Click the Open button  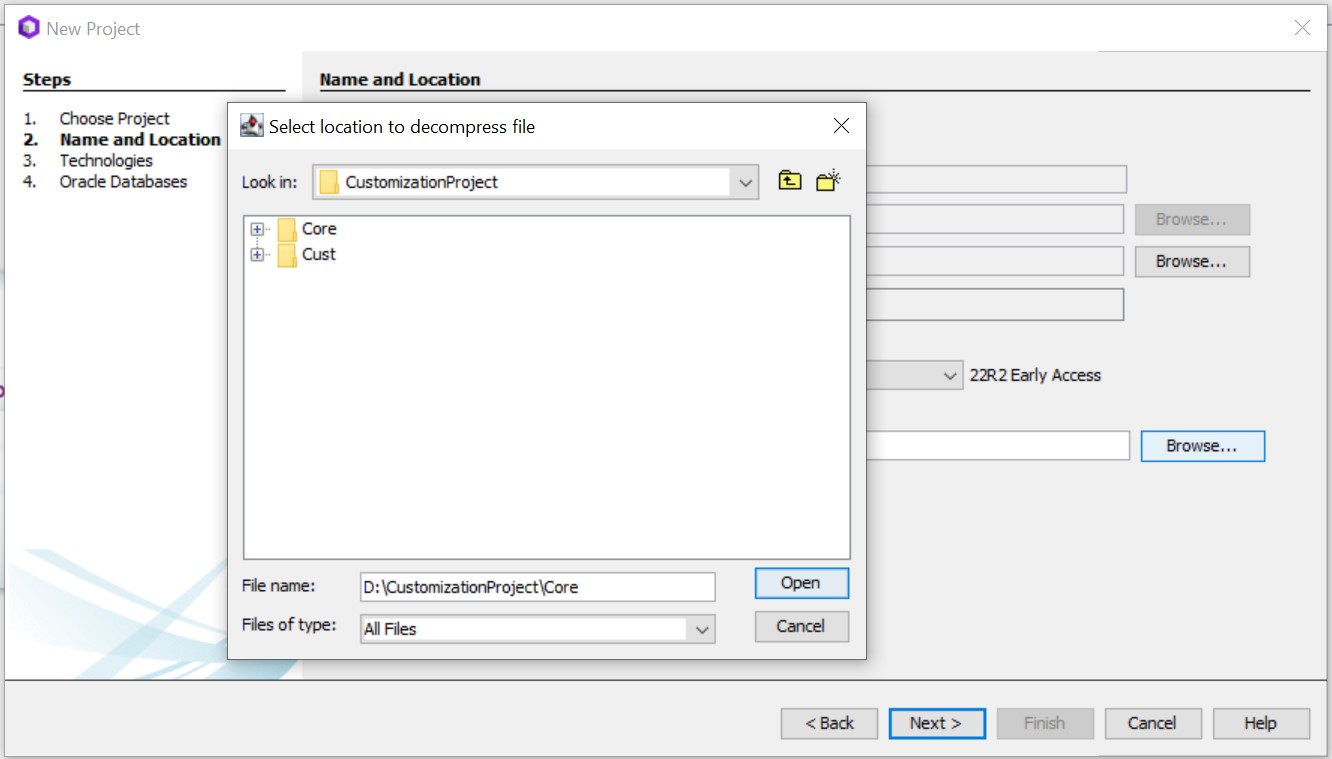(801, 583)
